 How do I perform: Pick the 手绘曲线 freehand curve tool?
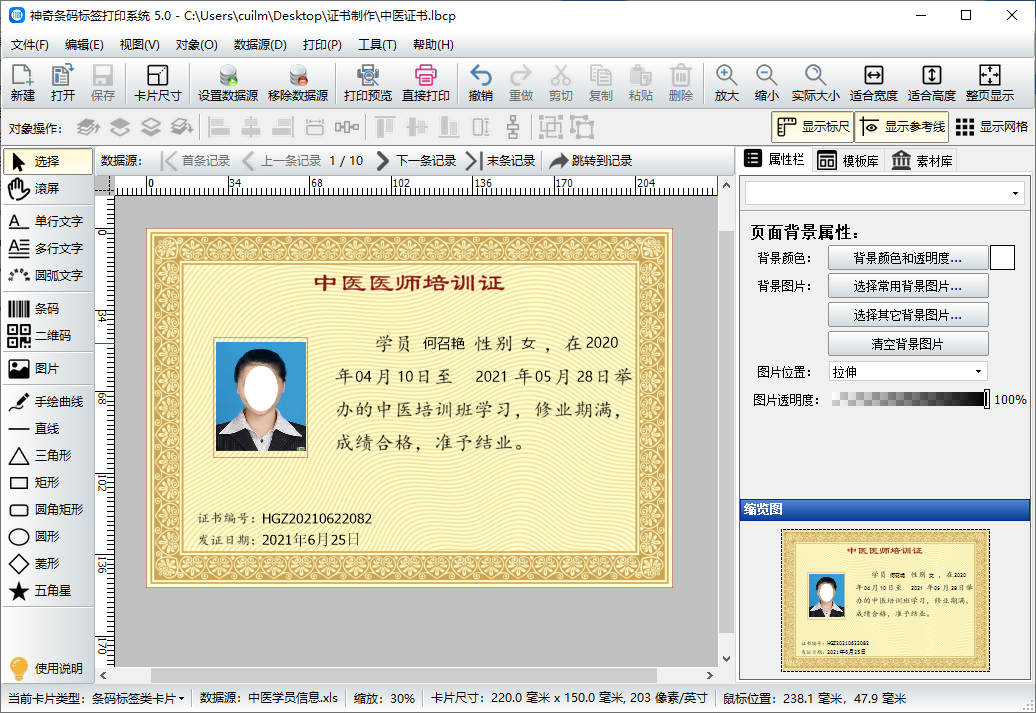click(x=47, y=402)
